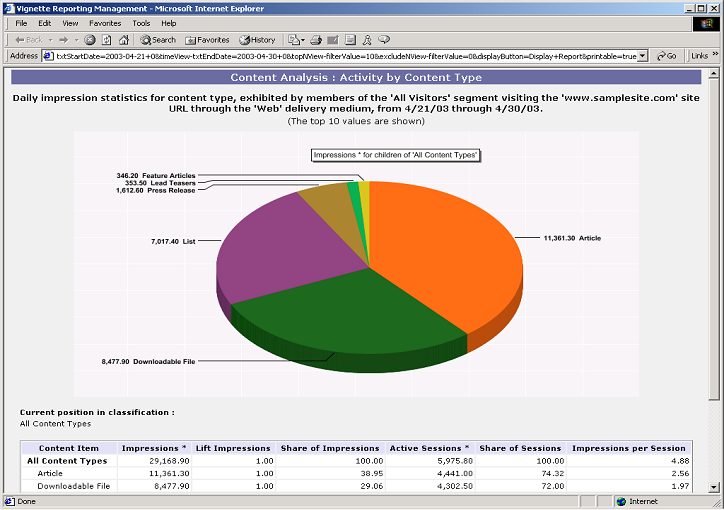The height and width of the screenshot is (510, 724).
Task: Open the Search pane from the toolbar
Action: [x=158, y=40]
